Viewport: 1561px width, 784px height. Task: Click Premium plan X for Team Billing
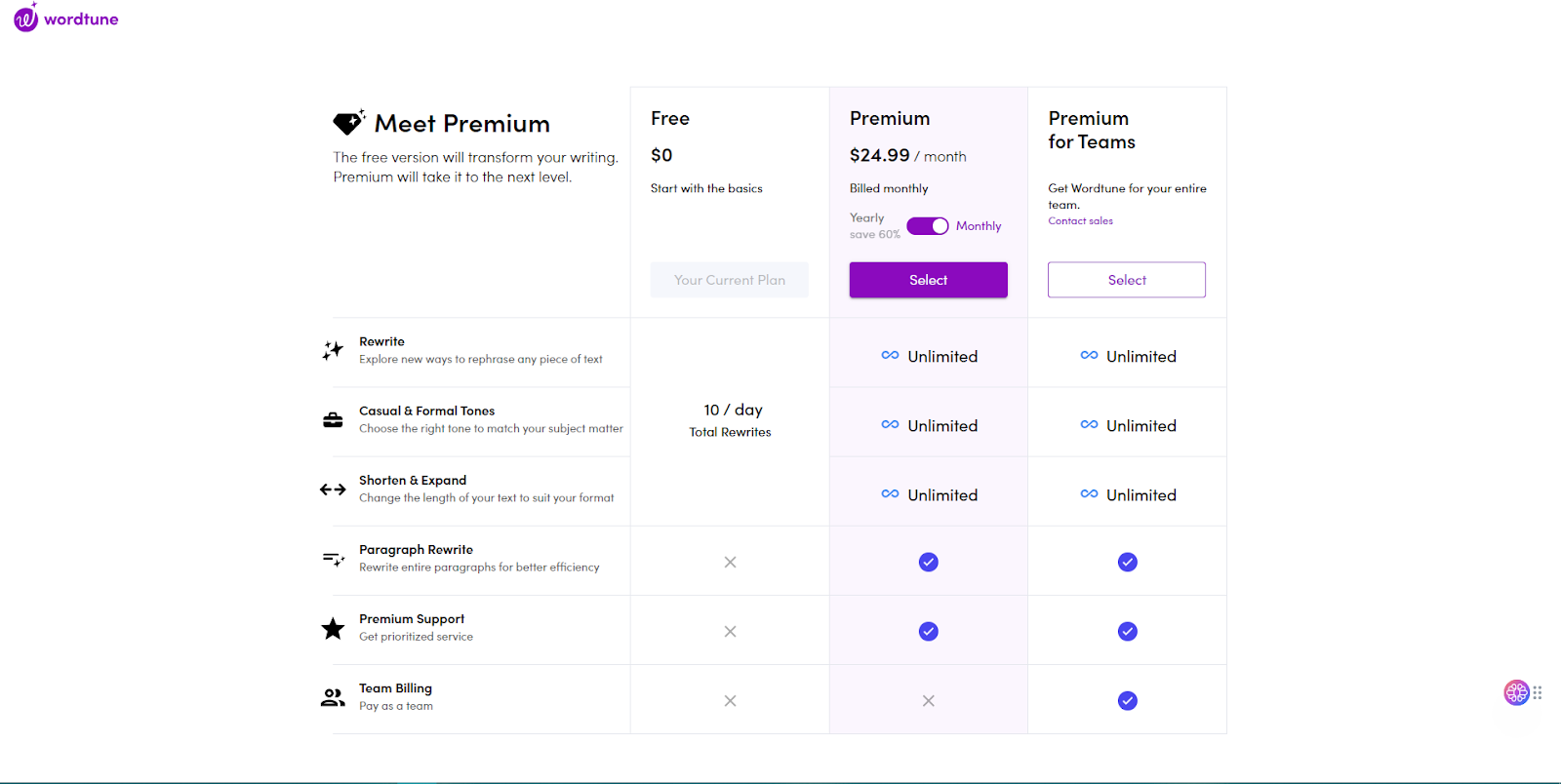(x=929, y=700)
